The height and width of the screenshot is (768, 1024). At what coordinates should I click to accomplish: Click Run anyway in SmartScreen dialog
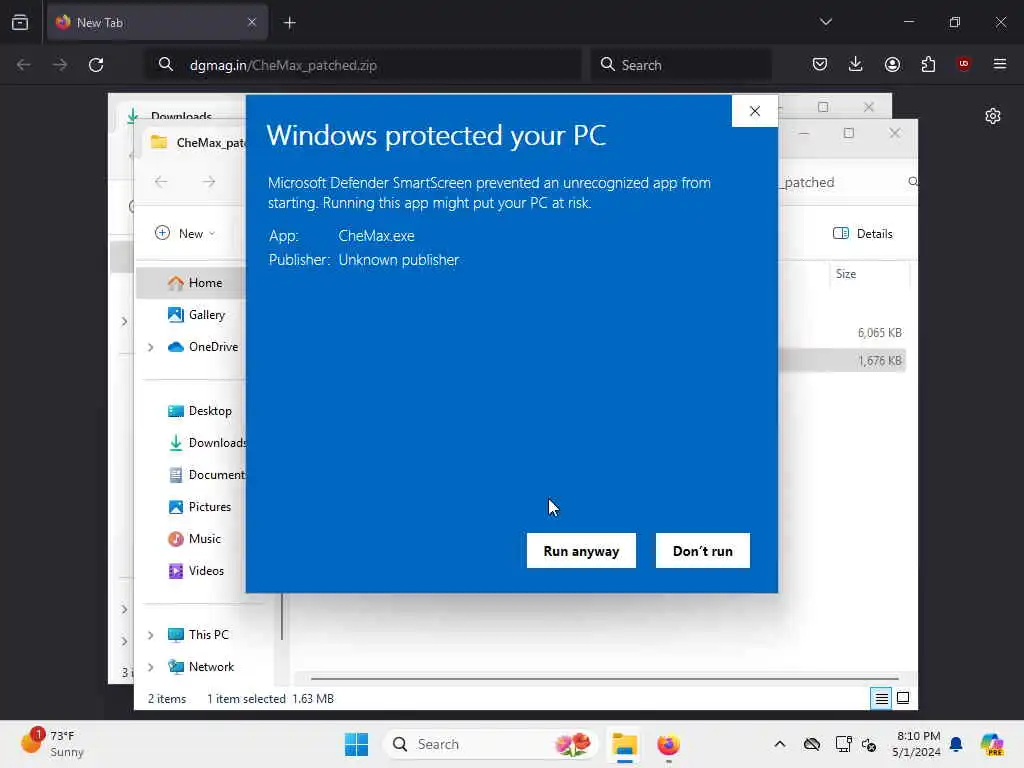581,551
